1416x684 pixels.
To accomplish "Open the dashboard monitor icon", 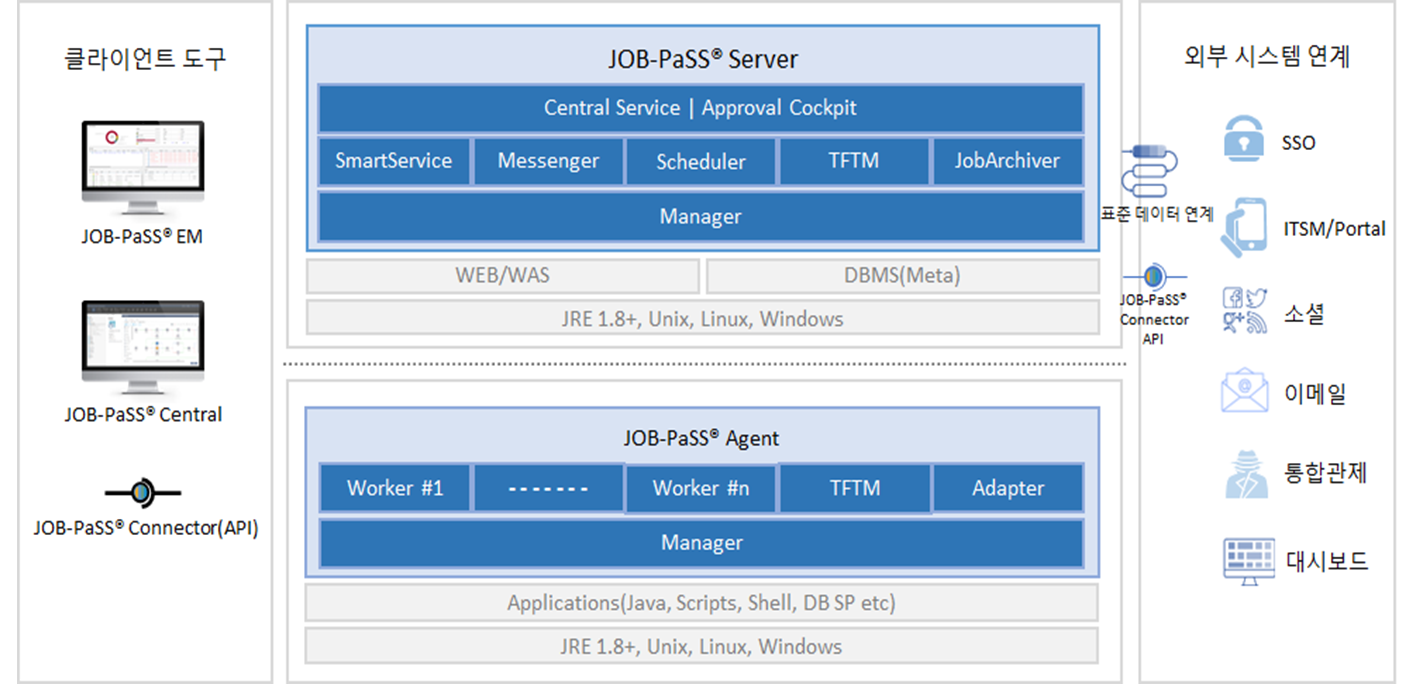I will pos(1249,560).
